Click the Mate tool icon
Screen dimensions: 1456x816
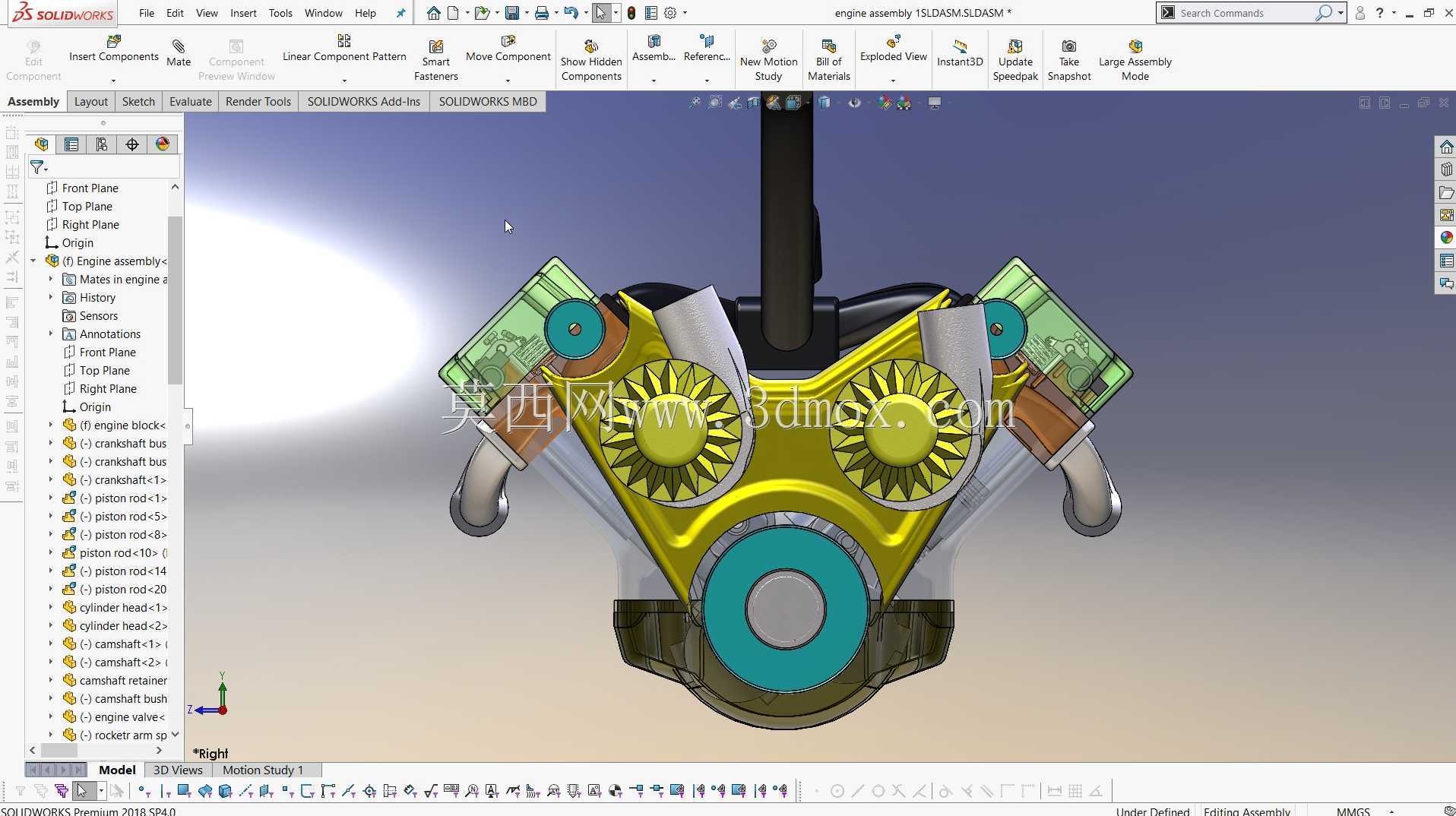pos(179,46)
